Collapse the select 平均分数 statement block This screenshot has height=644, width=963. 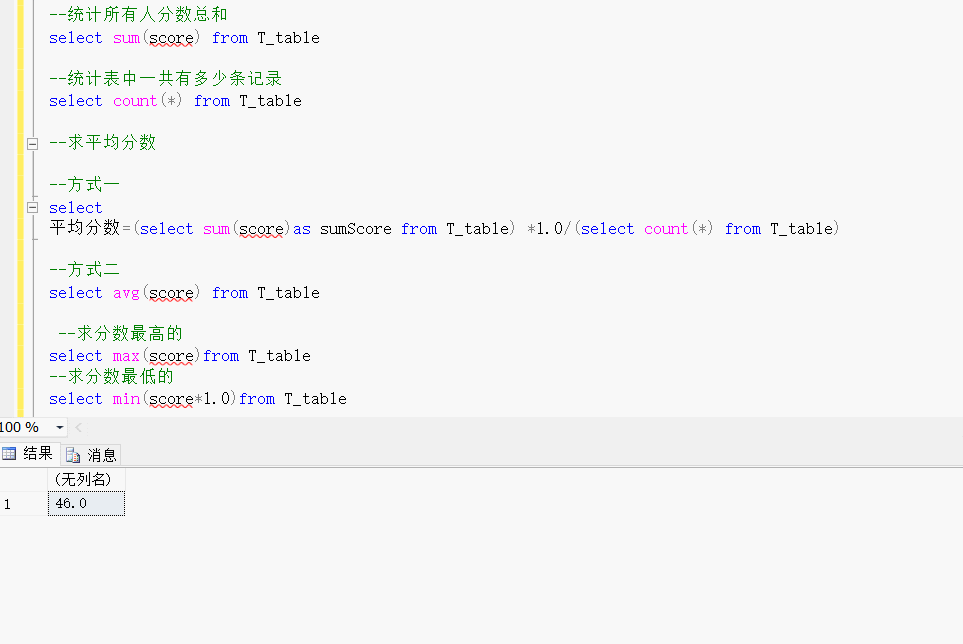click(33, 208)
